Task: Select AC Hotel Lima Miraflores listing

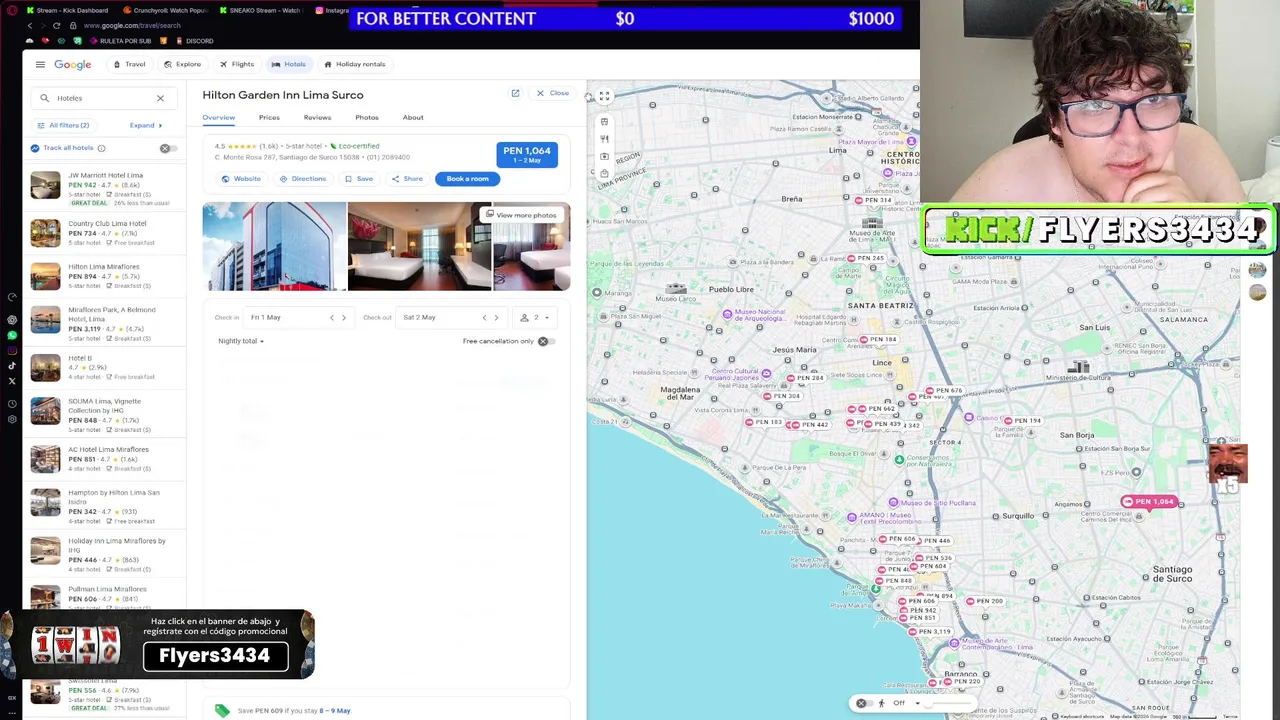Action: point(107,459)
